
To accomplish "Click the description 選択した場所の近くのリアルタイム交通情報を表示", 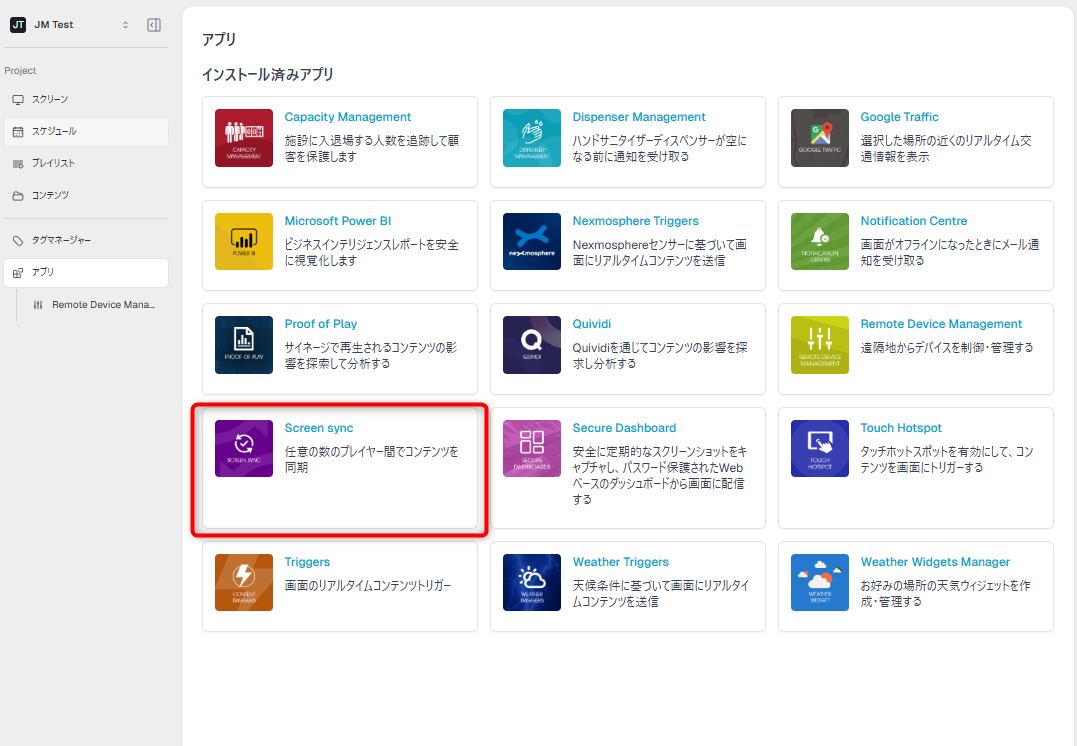I will pos(946,148).
